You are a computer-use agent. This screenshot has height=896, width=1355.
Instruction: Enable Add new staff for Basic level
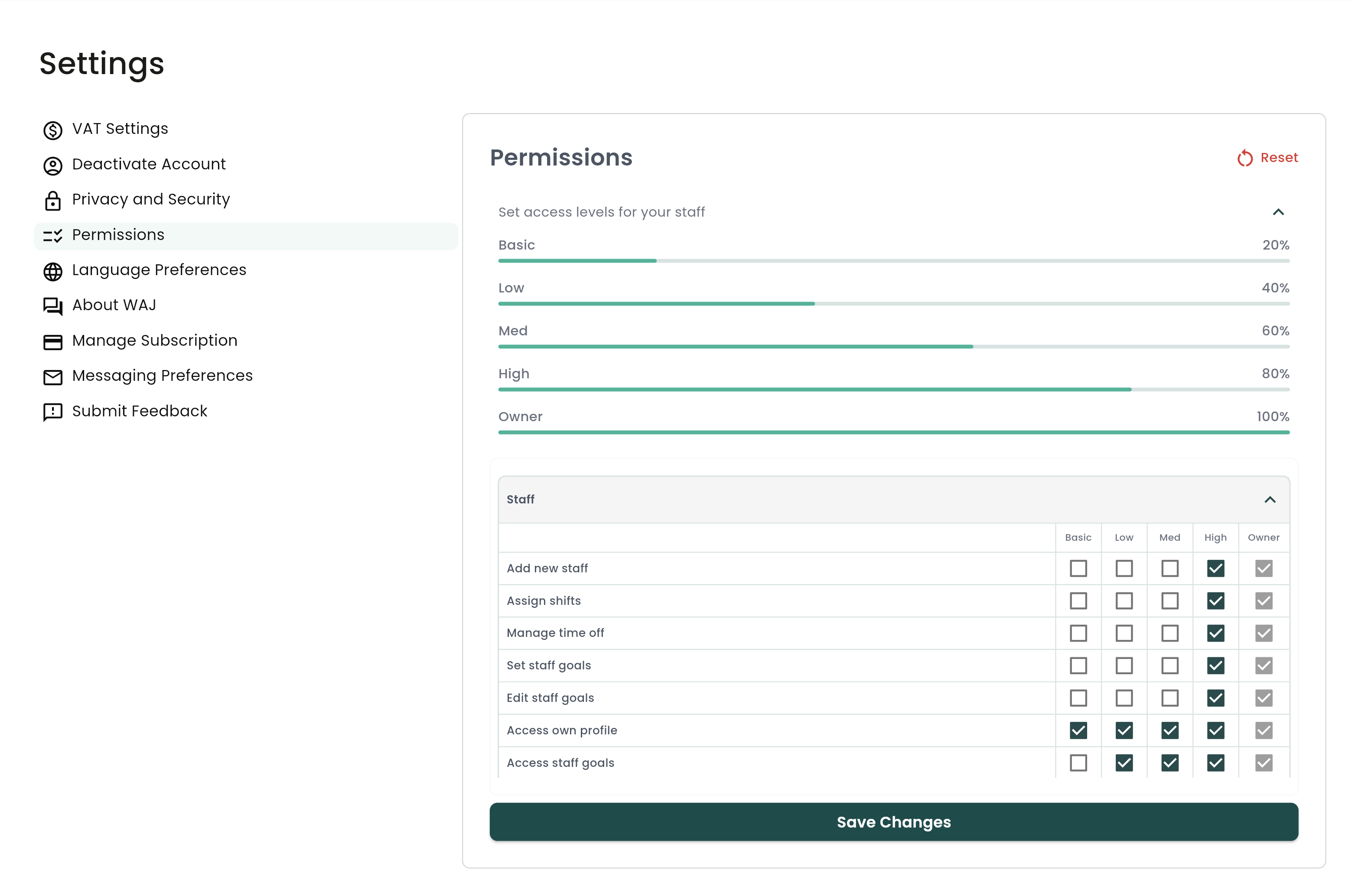pyautogui.click(x=1078, y=568)
